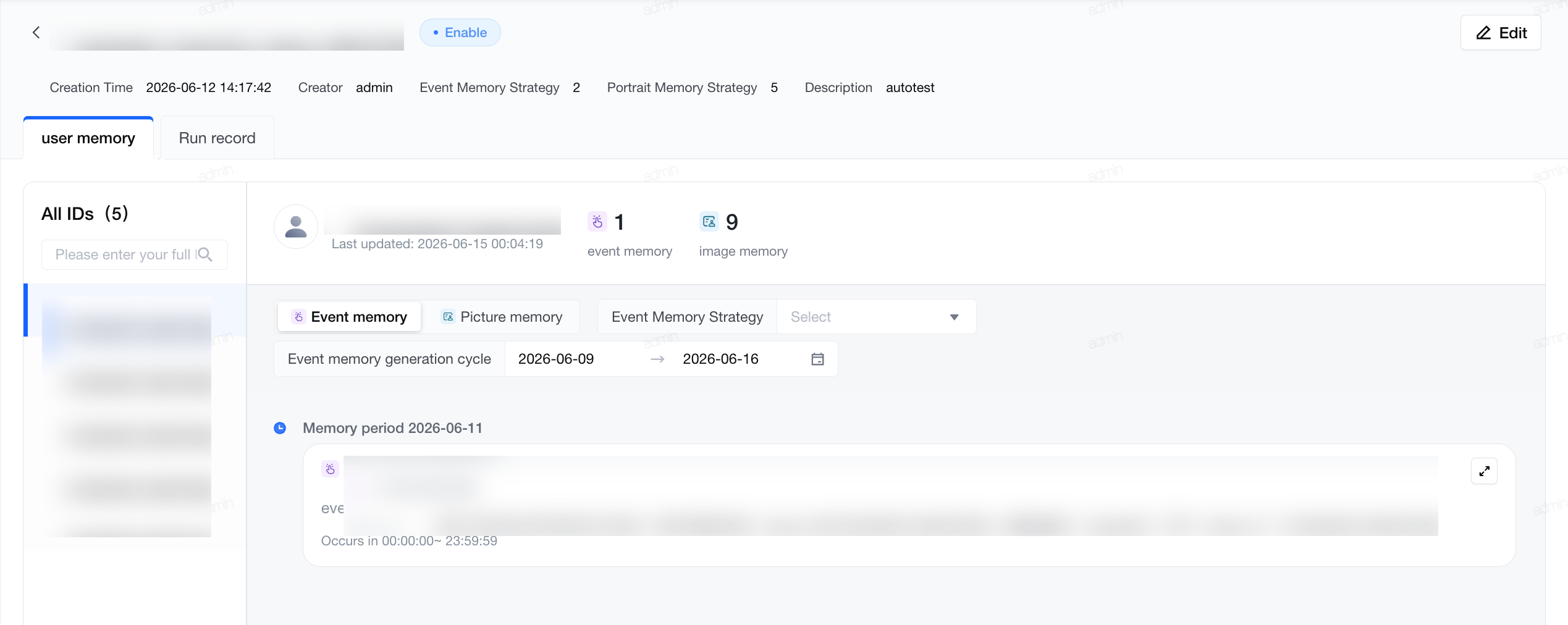
Task: Open start date 2026-06-09 picker
Action: tap(556, 359)
